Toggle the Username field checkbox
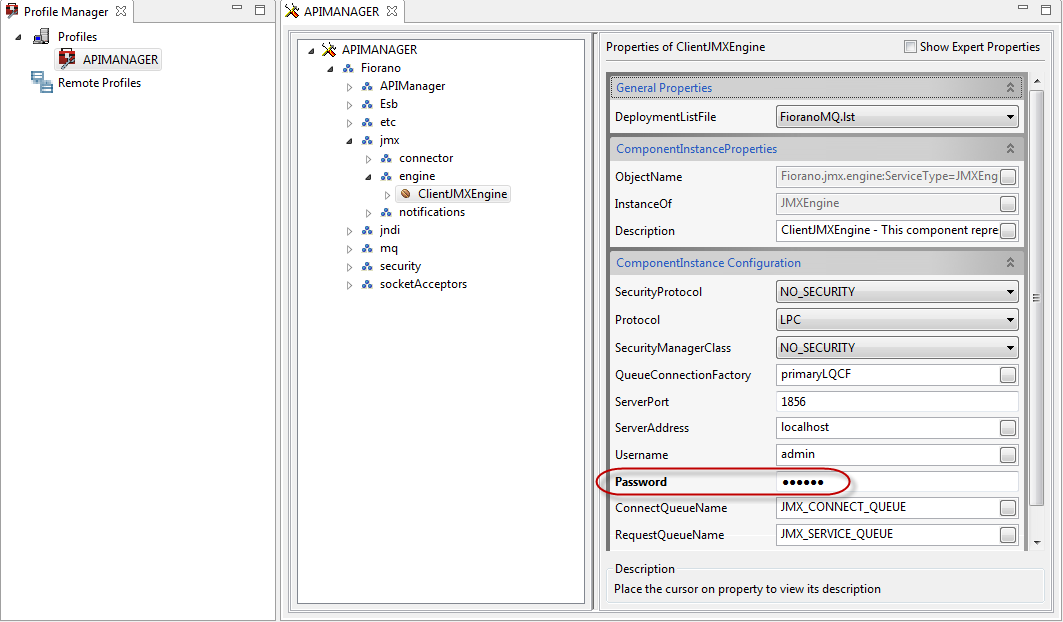The height and width of the screenshot is (622, 1063). (1008, 454)
